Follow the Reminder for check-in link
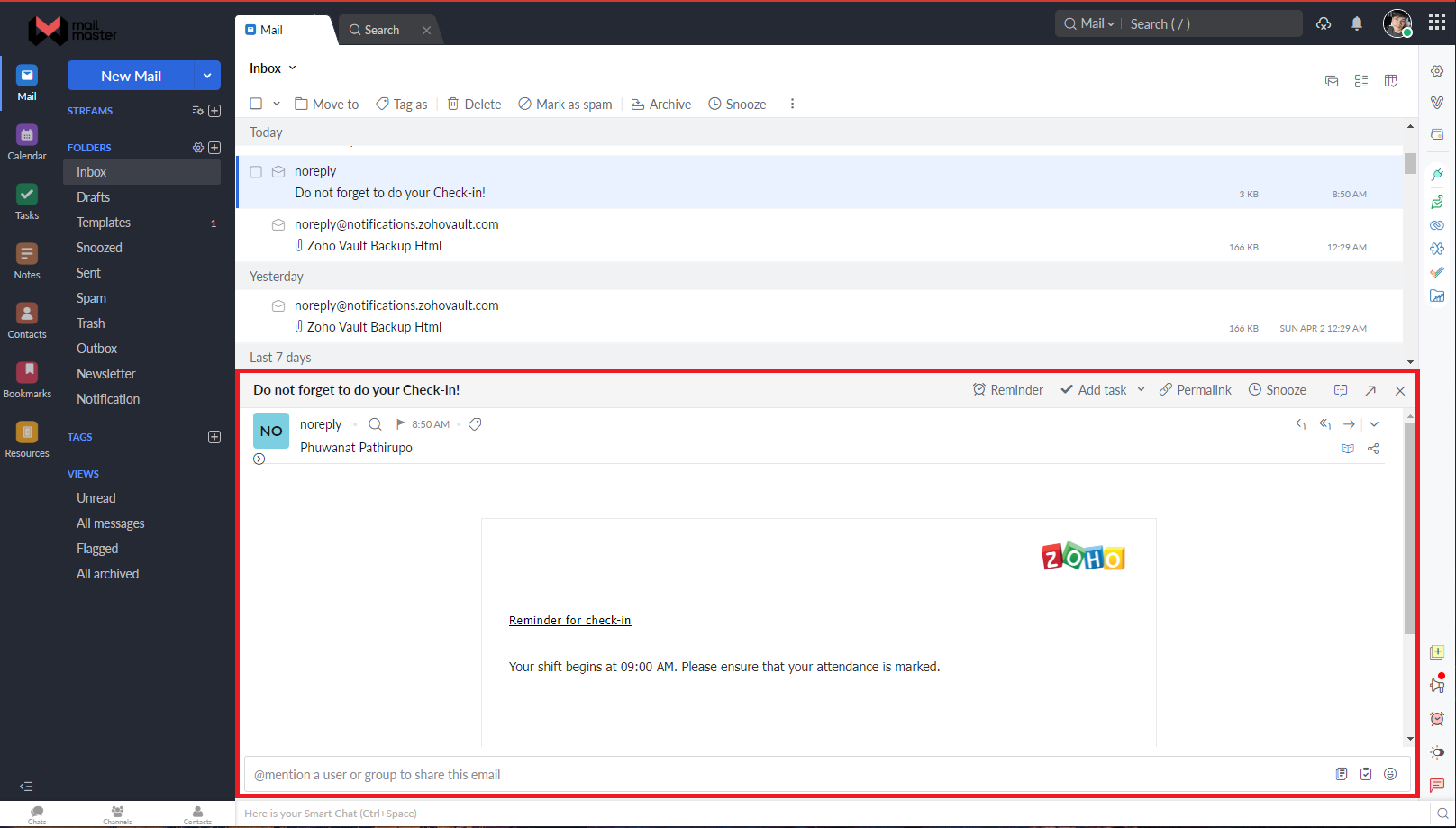The width and height of the screenshot is (1456, 828). click(569, 620)
